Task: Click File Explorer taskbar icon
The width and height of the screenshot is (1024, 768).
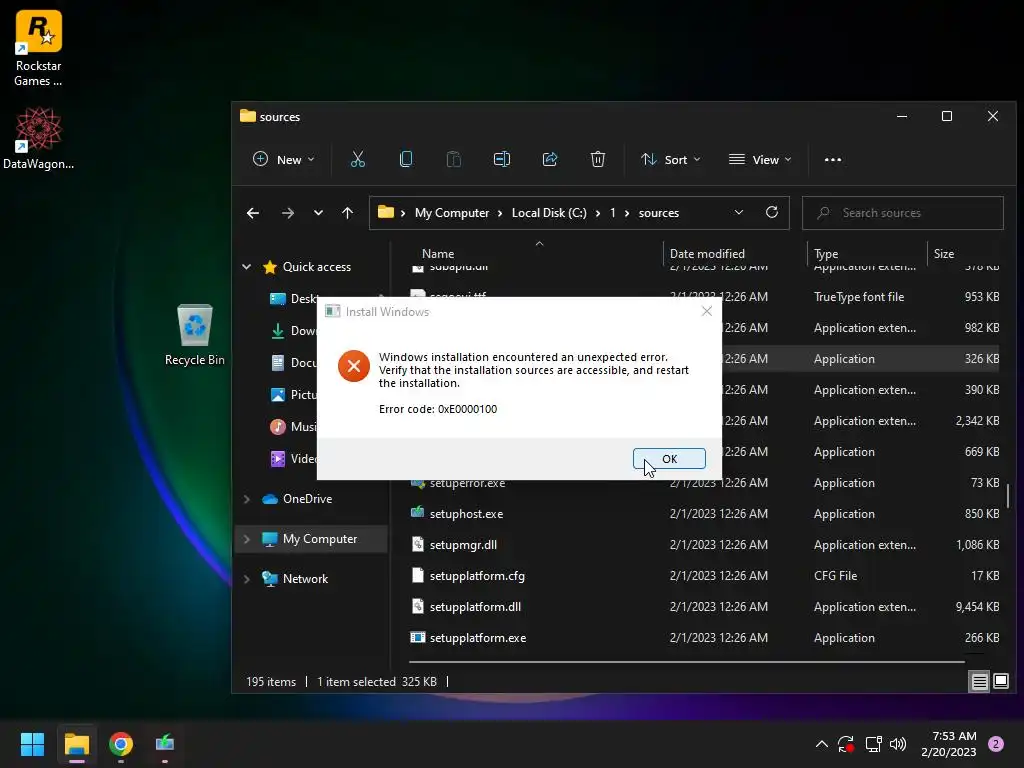Action: click(76, 744)
